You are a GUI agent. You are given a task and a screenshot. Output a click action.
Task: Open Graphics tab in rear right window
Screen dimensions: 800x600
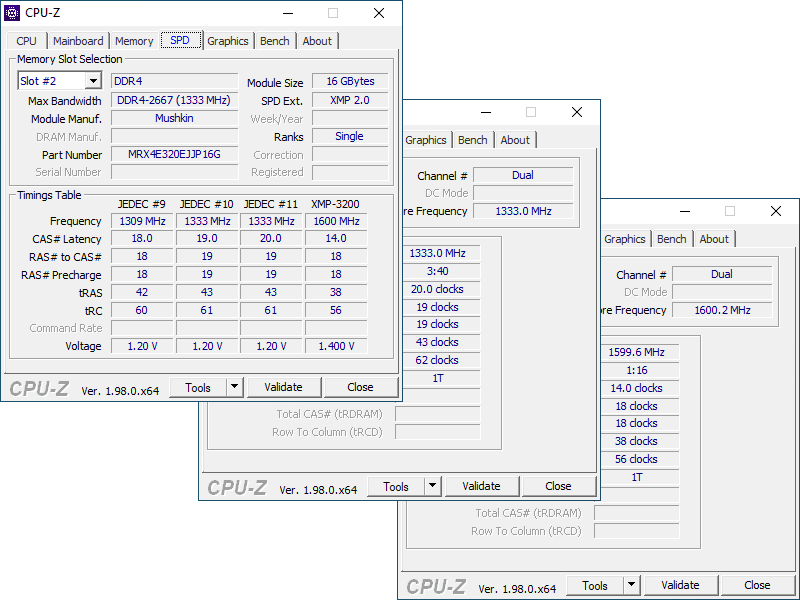point(624,239)
